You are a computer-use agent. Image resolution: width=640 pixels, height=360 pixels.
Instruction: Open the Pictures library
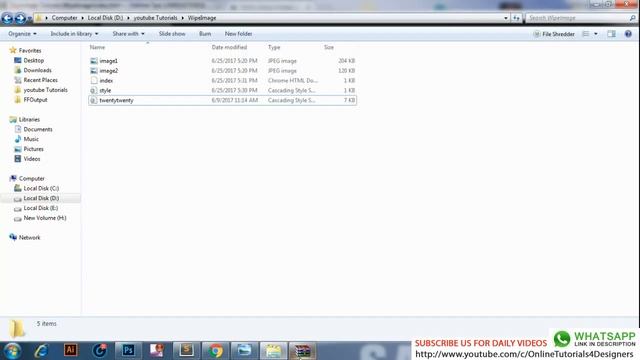point(33,149)
